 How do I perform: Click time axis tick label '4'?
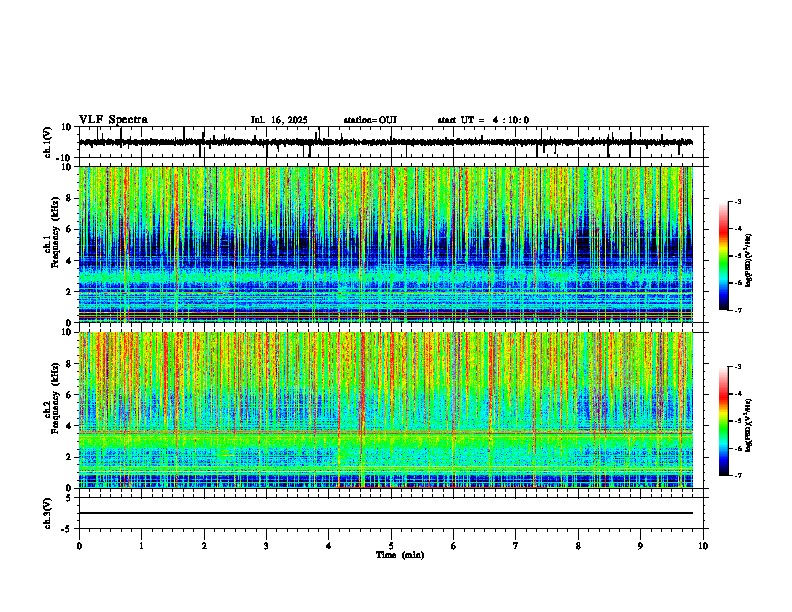click(329, 546)
